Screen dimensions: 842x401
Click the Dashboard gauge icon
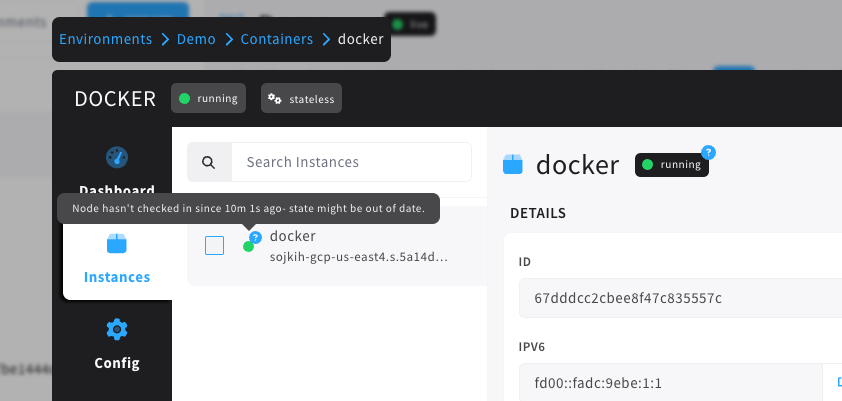point(117,157)
